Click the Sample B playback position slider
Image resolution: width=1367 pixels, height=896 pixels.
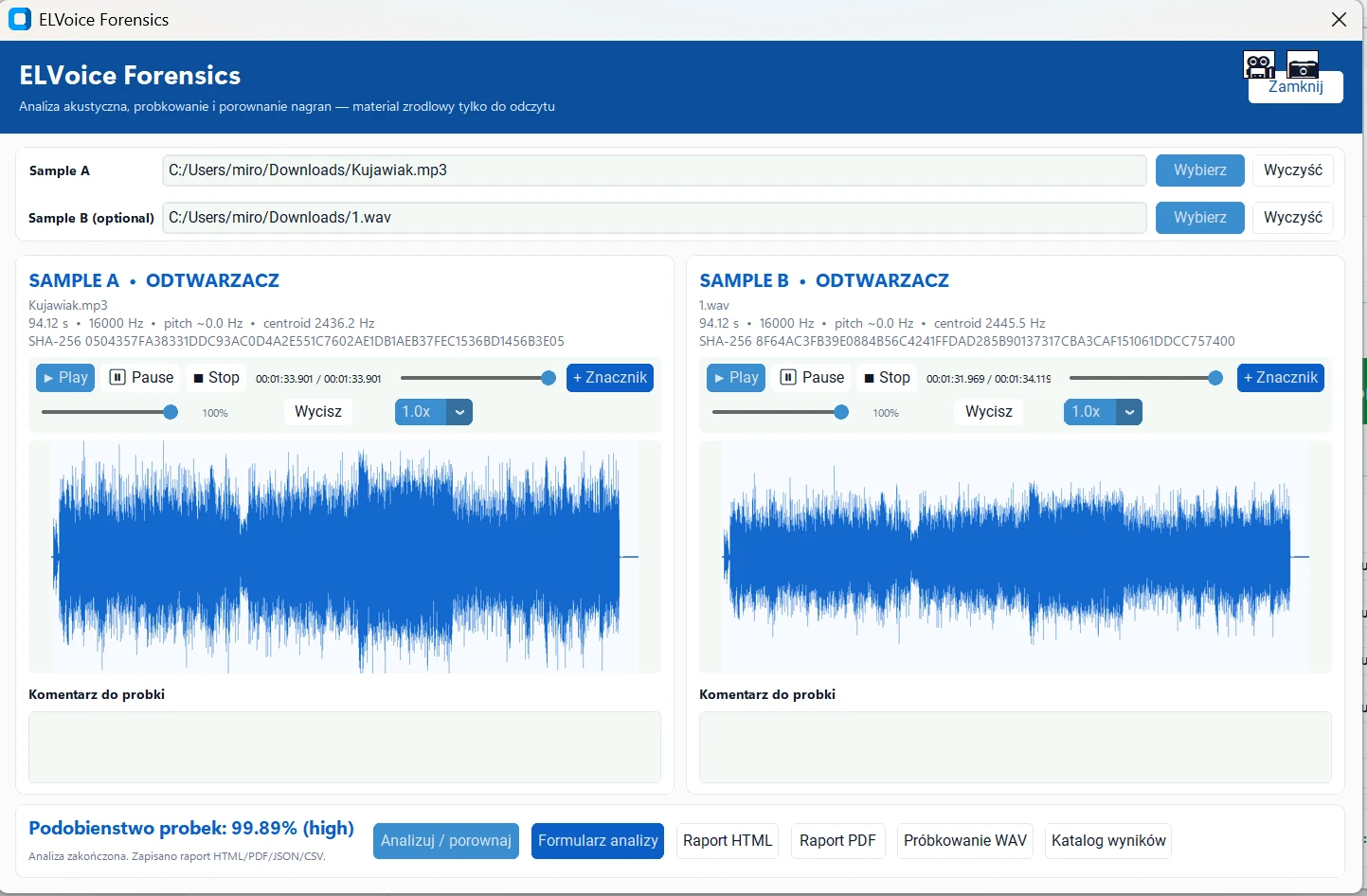pyautogui.click(x=1146, y=378)
